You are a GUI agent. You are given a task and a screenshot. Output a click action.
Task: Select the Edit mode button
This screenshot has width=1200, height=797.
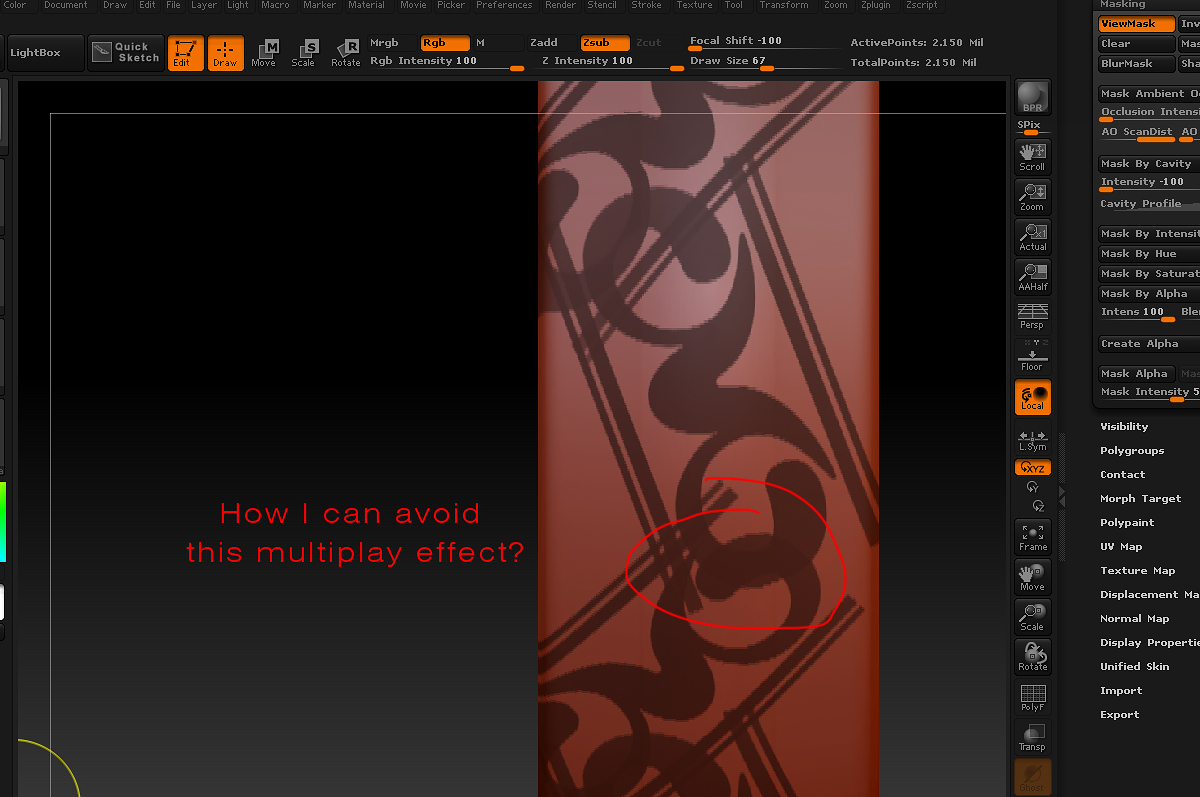coord(185,53)
